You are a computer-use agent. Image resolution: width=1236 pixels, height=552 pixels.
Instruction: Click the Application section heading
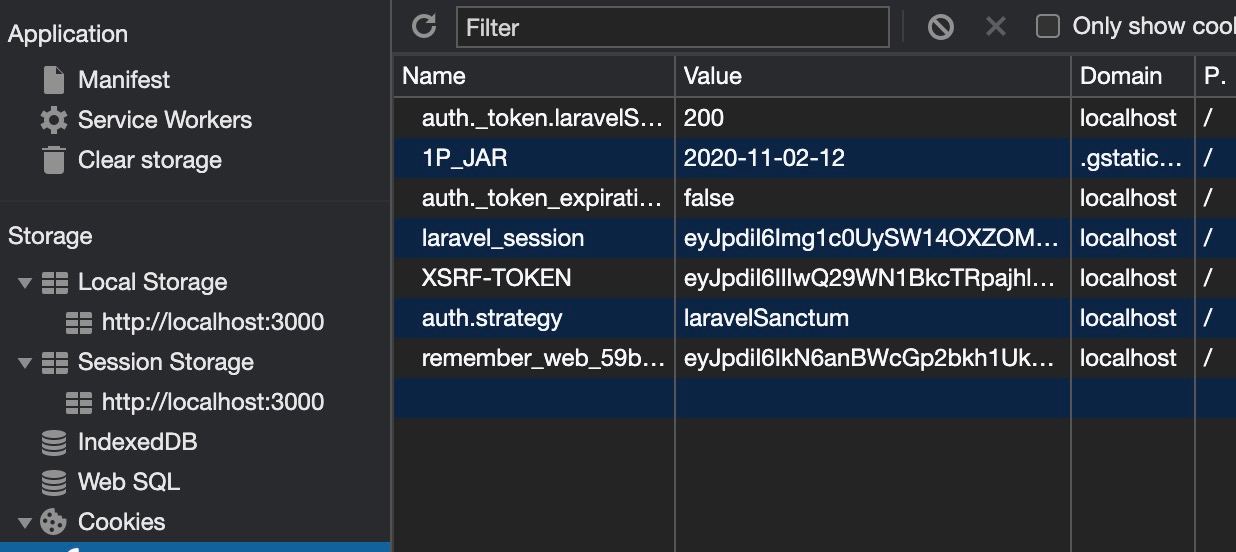click(x=68, y=34)
